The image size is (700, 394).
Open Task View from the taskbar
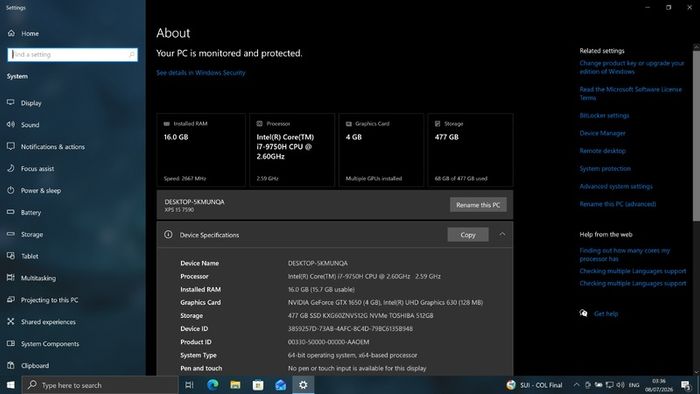[x=189, y=385]
